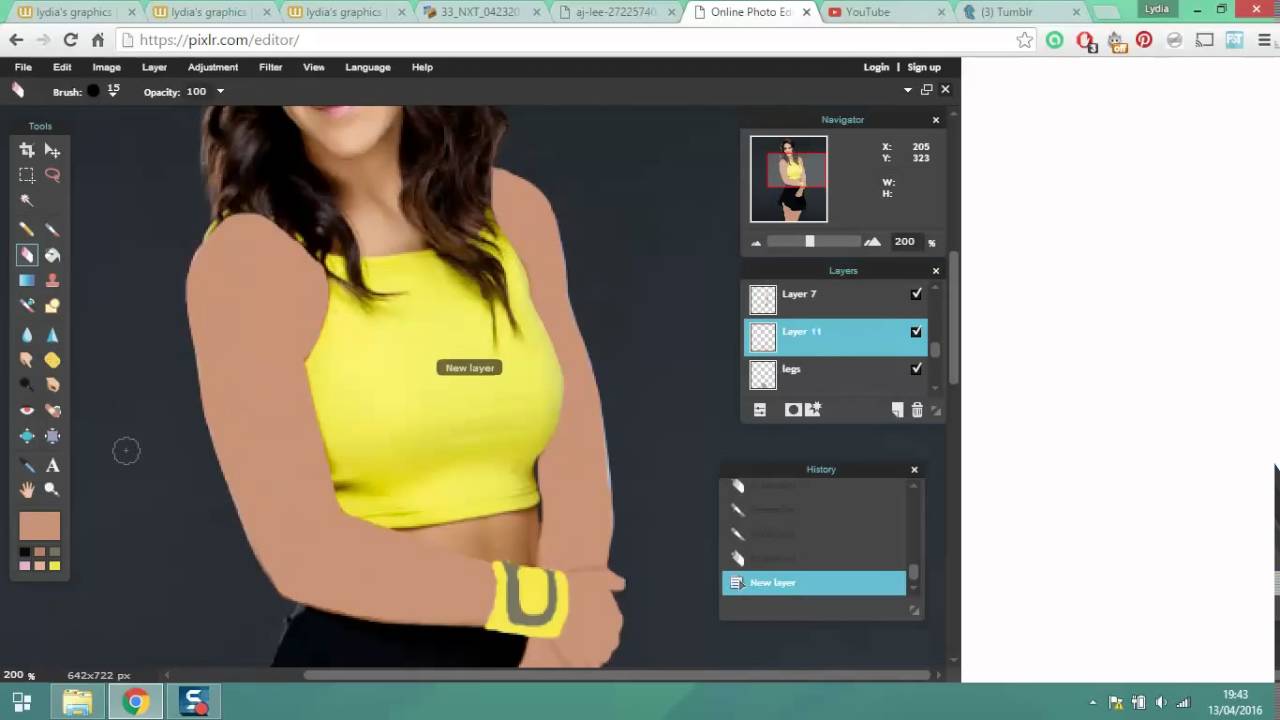Click the Login link
Viewport: 1280px width, 720px height.
point(876,67)
